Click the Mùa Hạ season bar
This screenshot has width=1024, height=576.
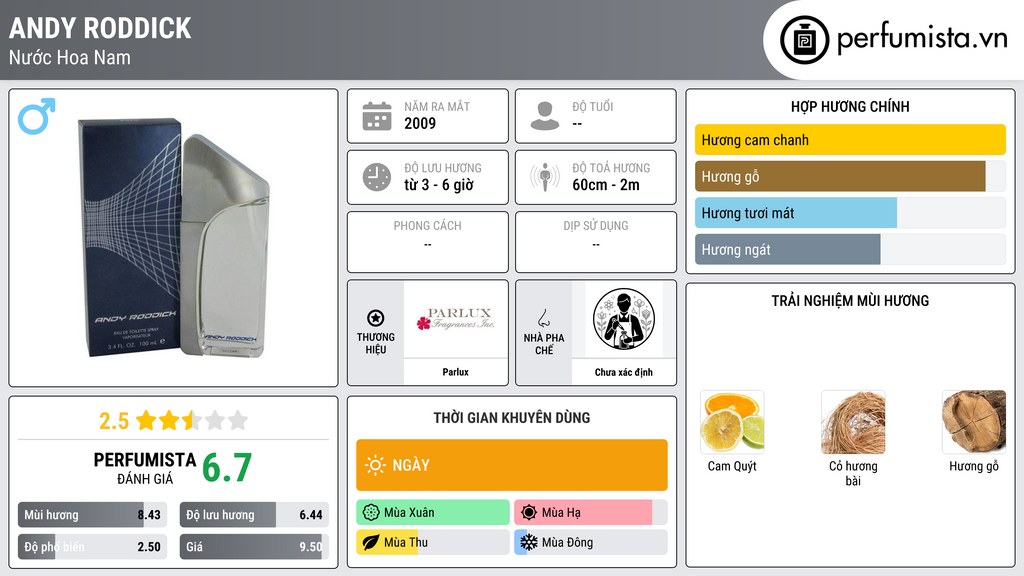tap(591, 513)
